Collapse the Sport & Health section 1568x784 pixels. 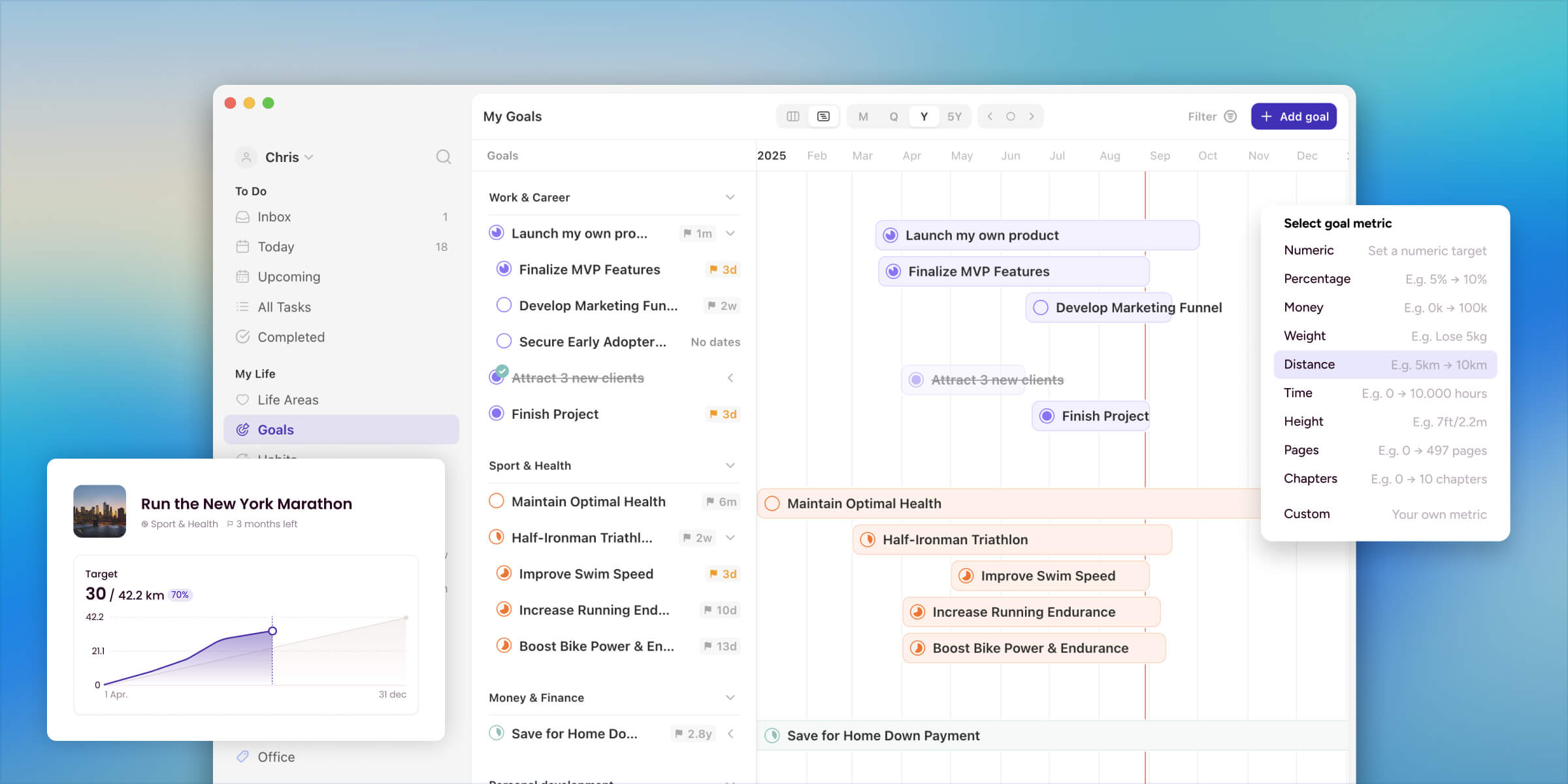730,465
